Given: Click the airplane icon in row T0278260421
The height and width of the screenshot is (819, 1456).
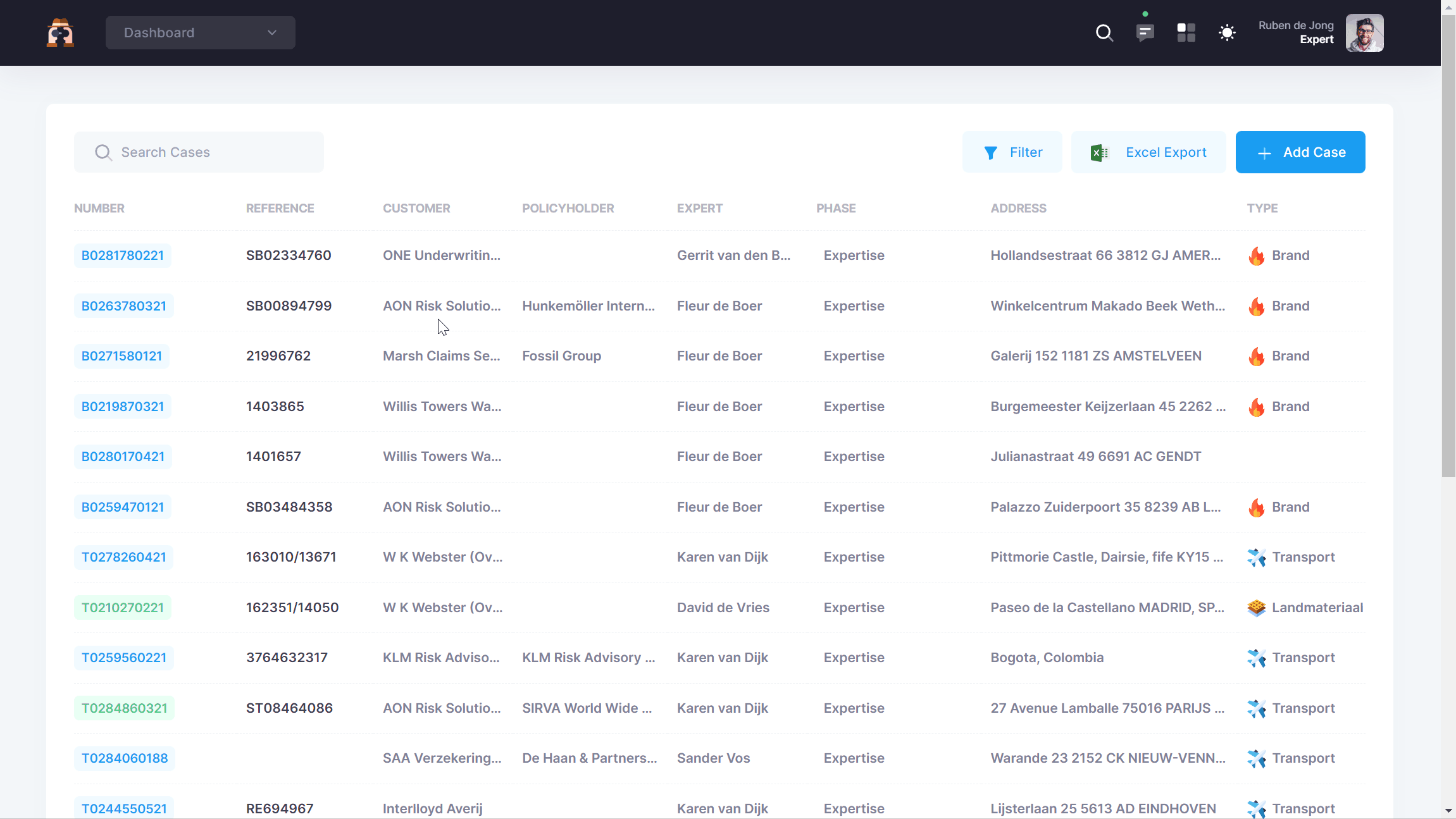Looking at the screenshot, I should [x=1257, y=557].
